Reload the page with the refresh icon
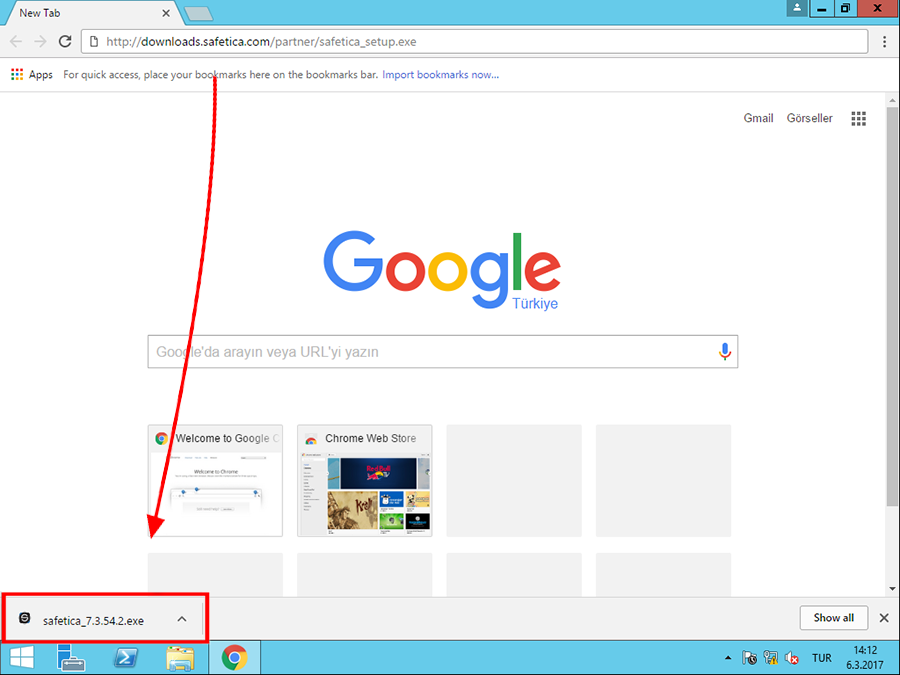This screenshot has height=675, width=900. click(65, 41)
